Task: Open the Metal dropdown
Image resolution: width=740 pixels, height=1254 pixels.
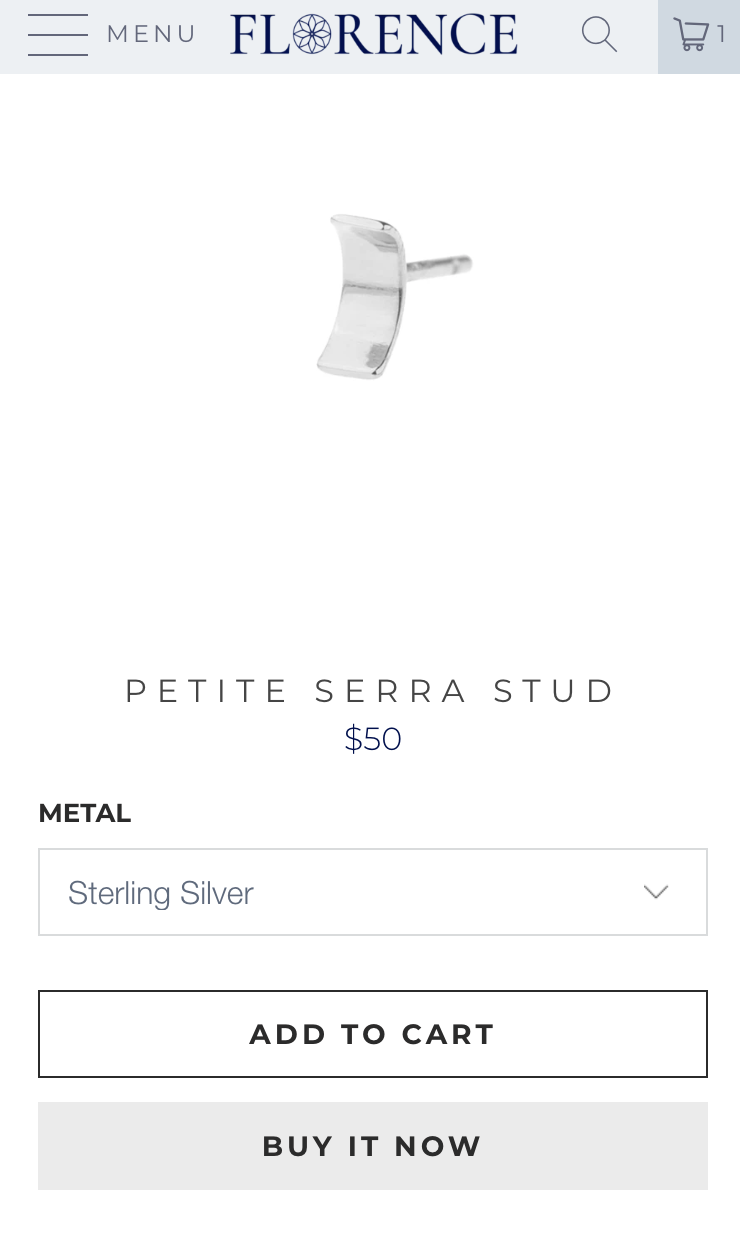Action: [x=372, y=892]
